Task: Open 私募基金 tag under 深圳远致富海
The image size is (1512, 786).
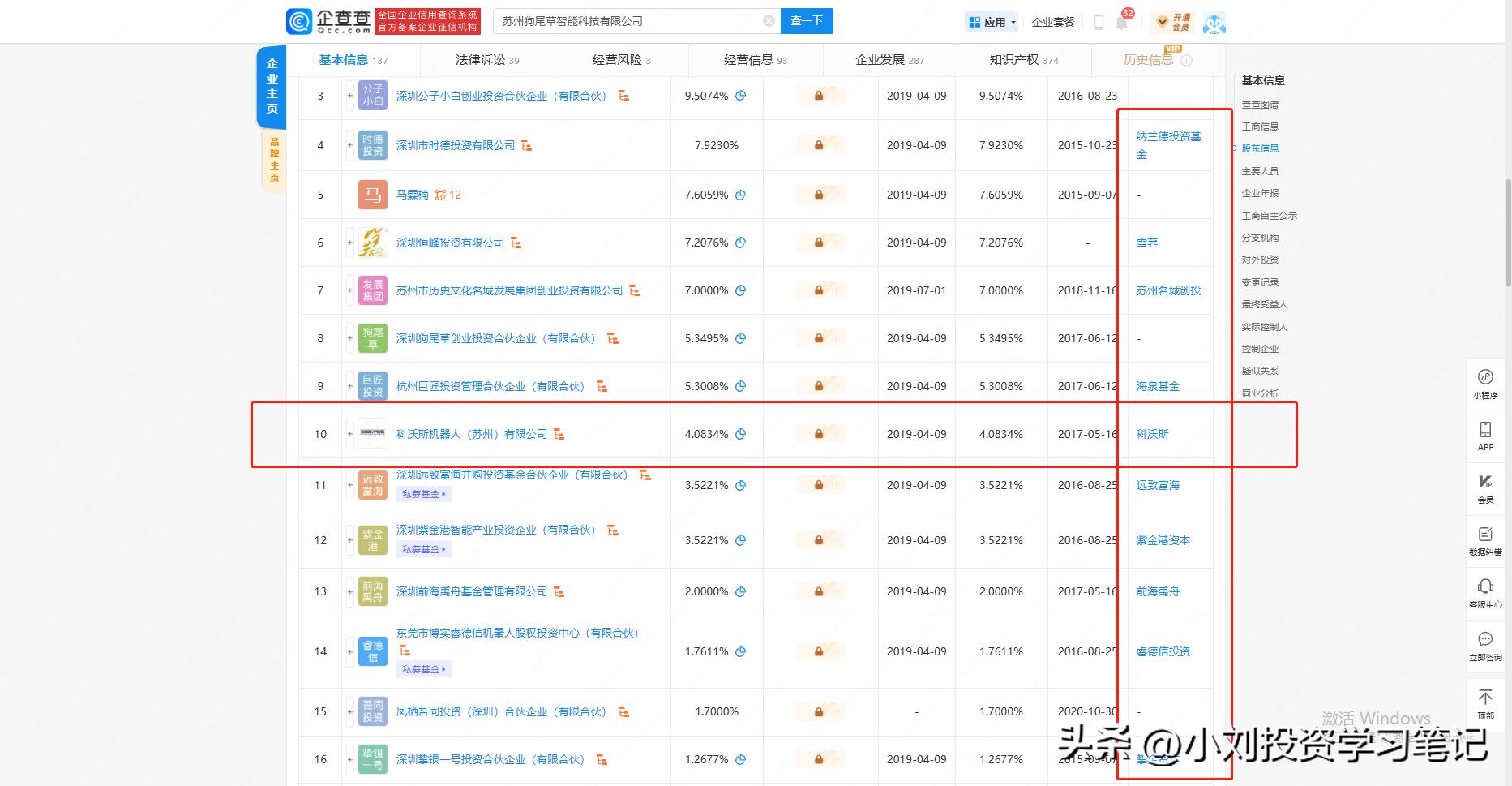Action: 424,494
